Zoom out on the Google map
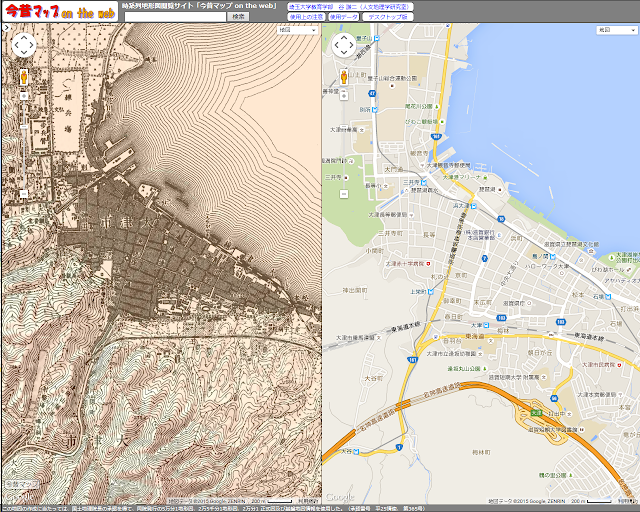 click(x=344, y=194)
